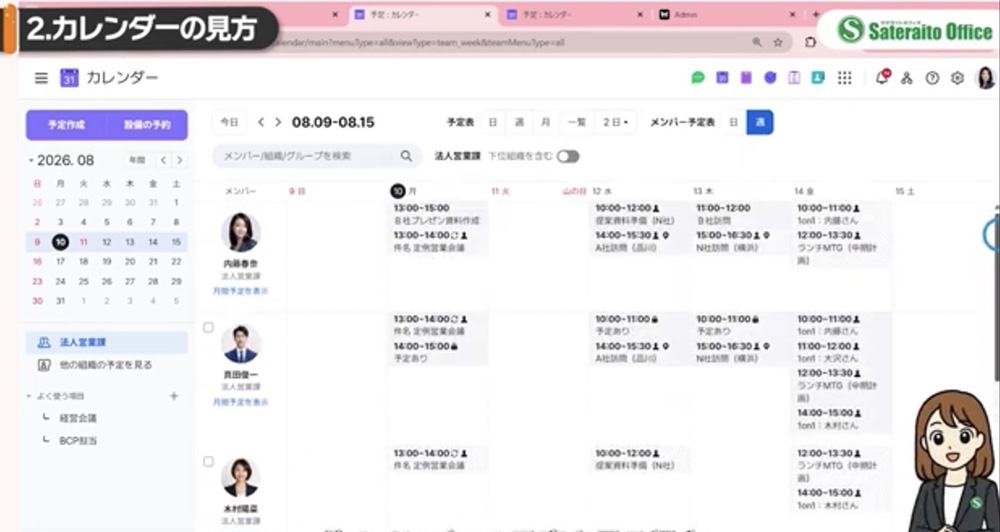Toggle 下位組織を含む switch
Screen dimensions: 1000x532
568,156
